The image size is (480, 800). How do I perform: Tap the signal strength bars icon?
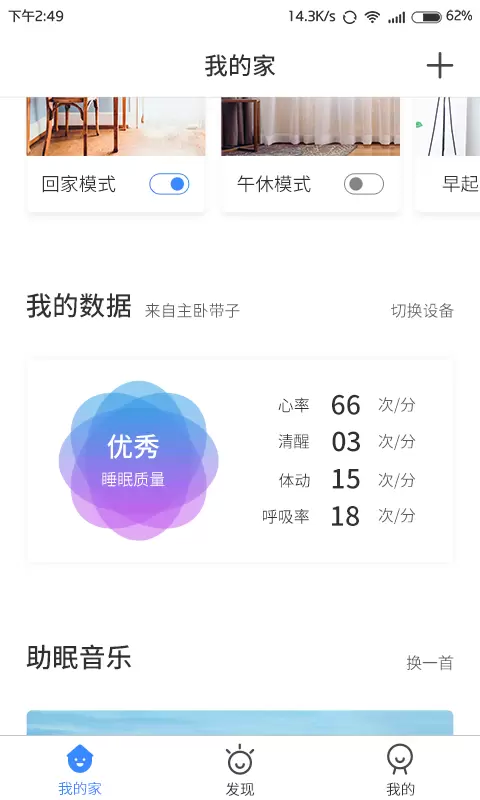(x=396, y=18)
